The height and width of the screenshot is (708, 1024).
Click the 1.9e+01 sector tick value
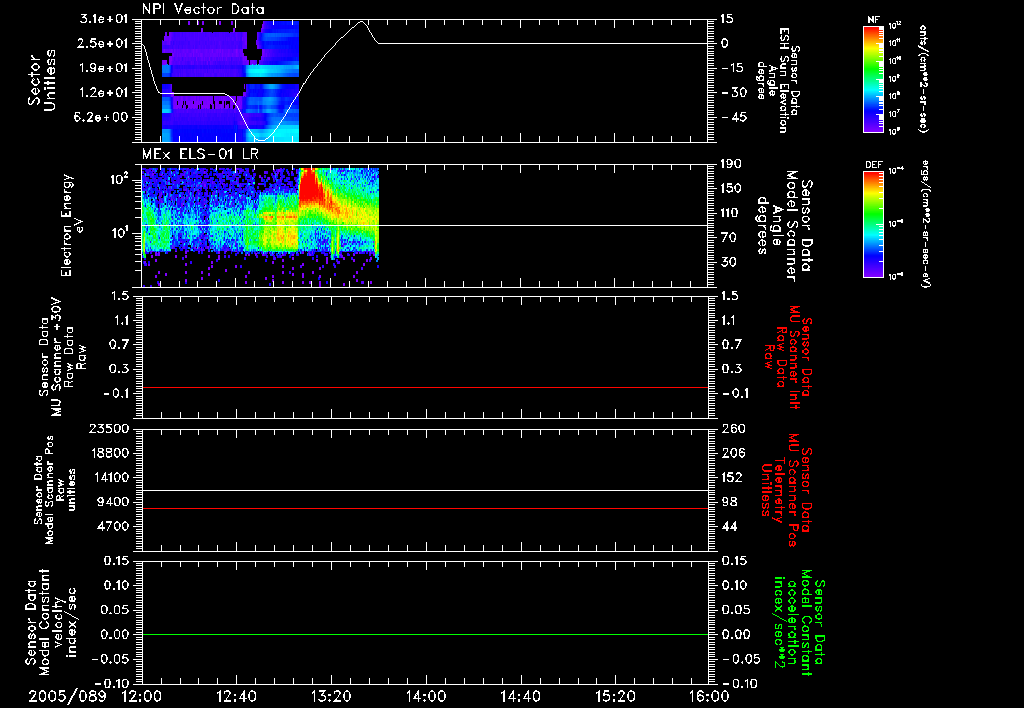[104, 68]
